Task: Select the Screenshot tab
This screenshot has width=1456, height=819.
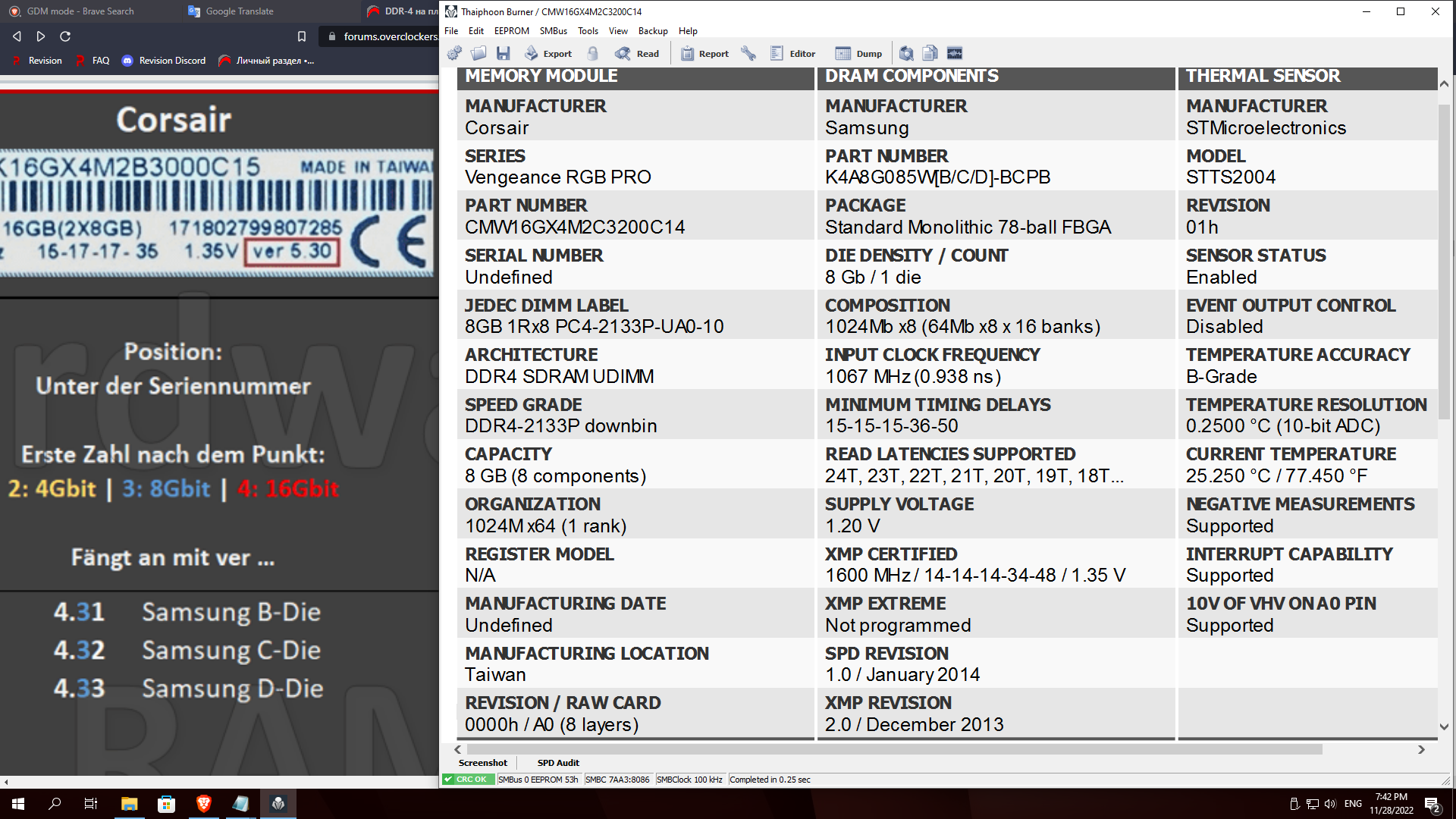Action: [482, 763]
